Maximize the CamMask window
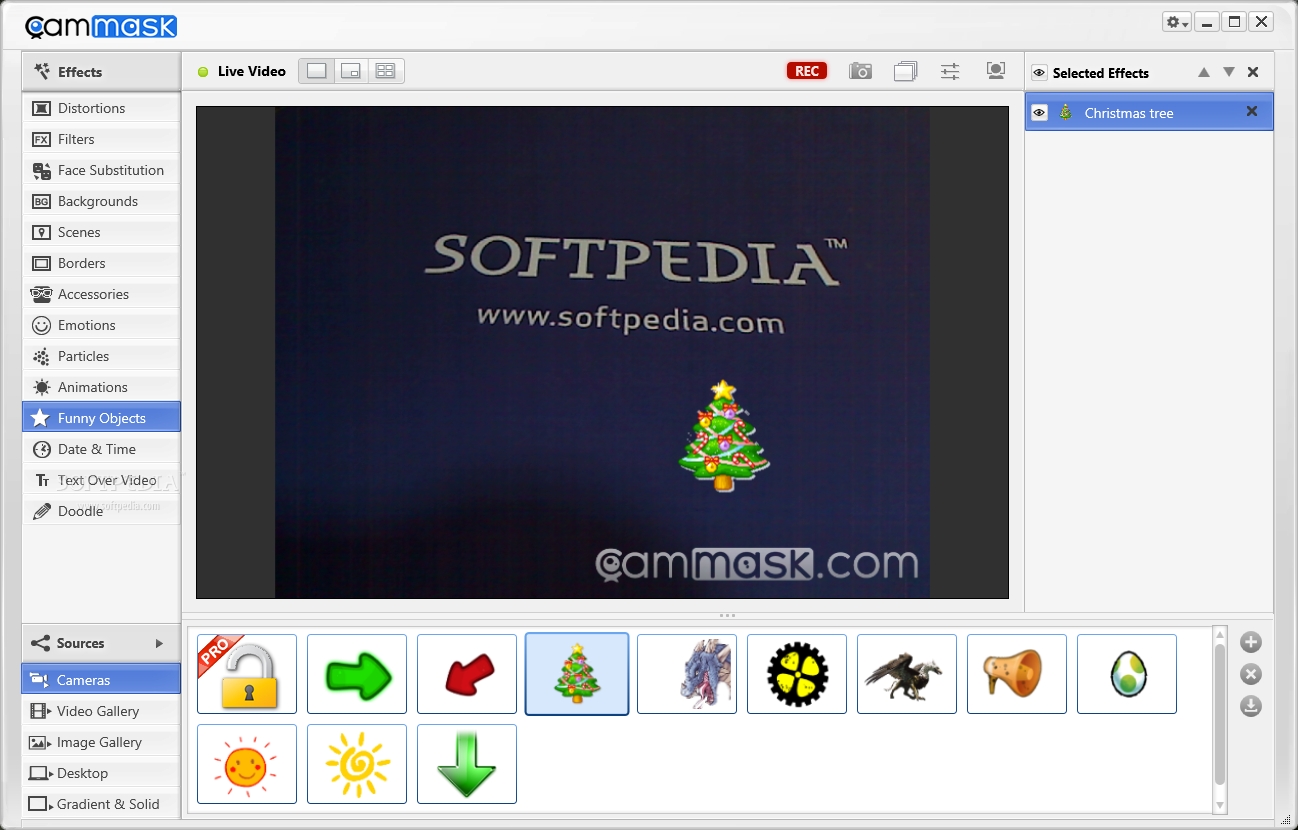This screenshot has width=1298, height=830. (x=1235, y=21)
